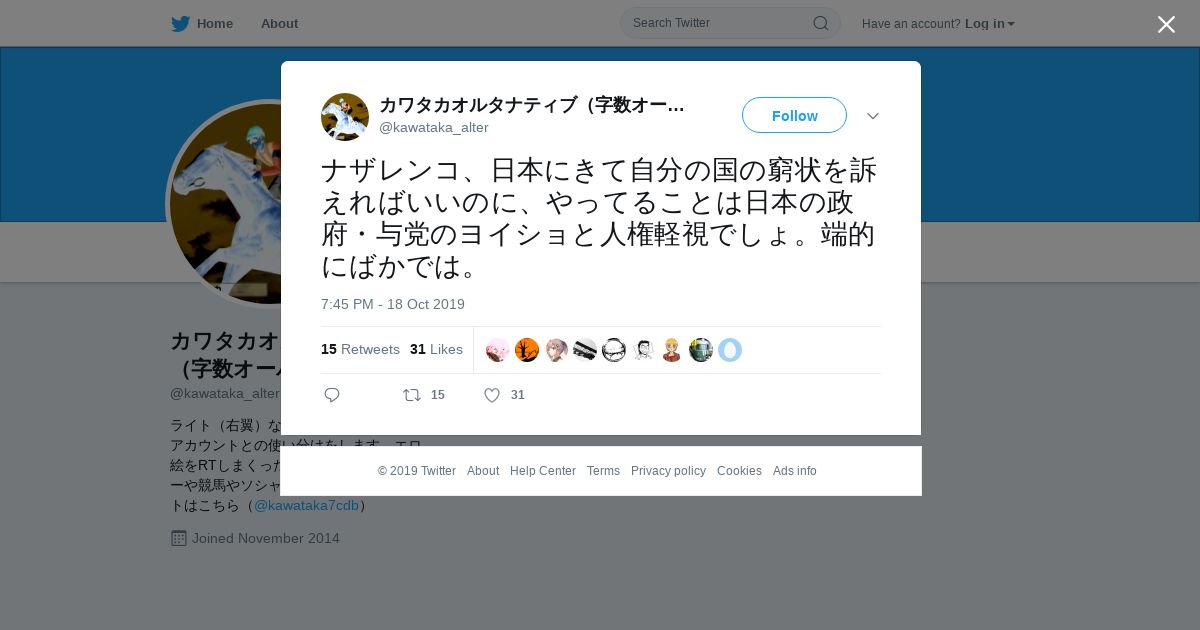Screen dimensions: 1200x630
Task: Go to Home in the top navigation
Action: [215, 24]
